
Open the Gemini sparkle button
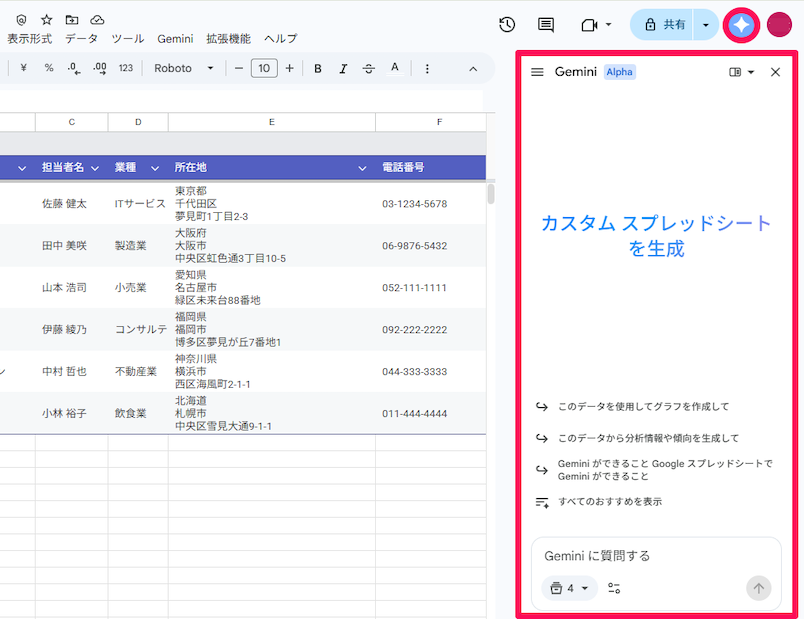point(741,25)
